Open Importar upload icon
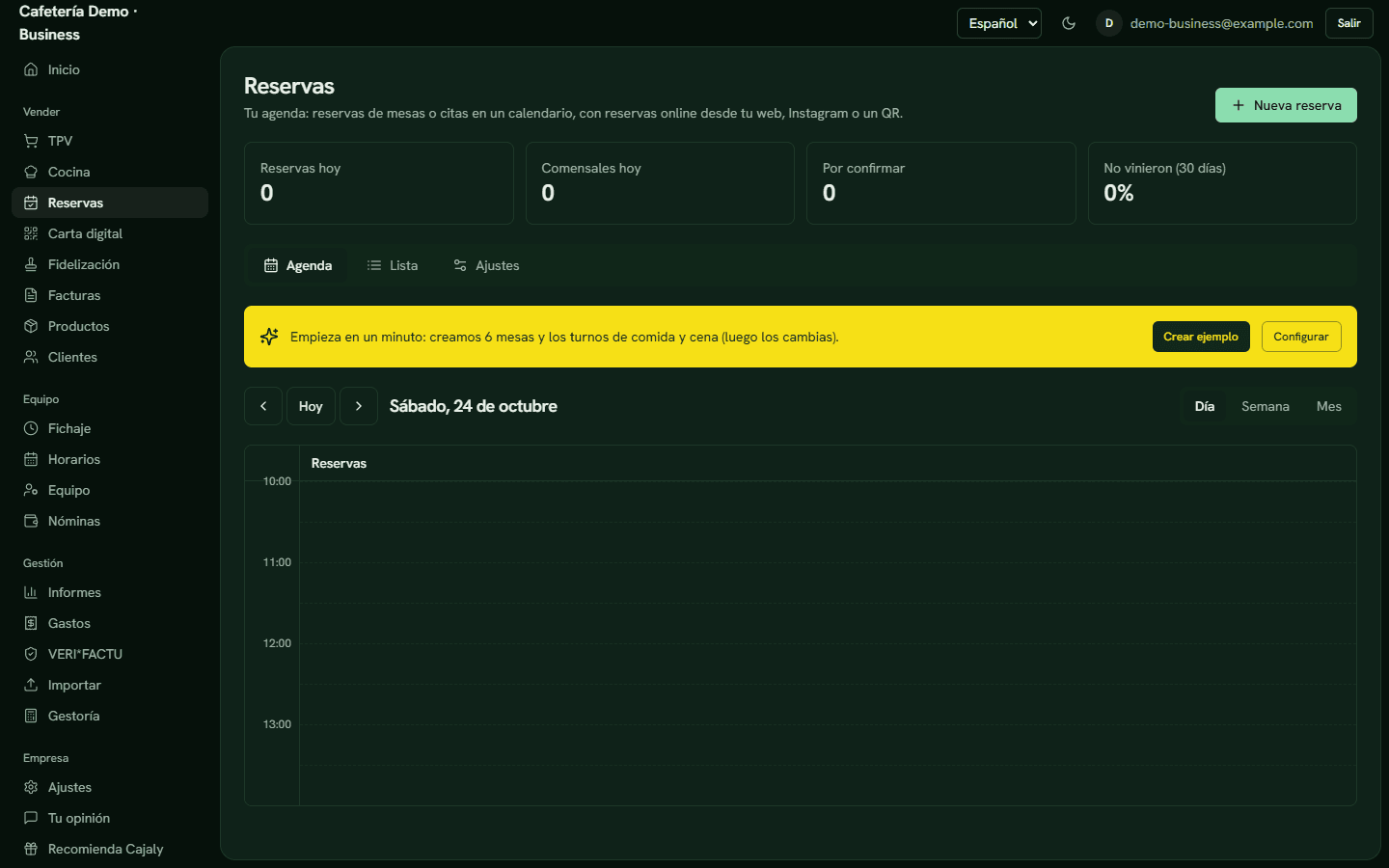Image resolution: width=1389 pixels, height=868 pixels. tap(31, 685)
